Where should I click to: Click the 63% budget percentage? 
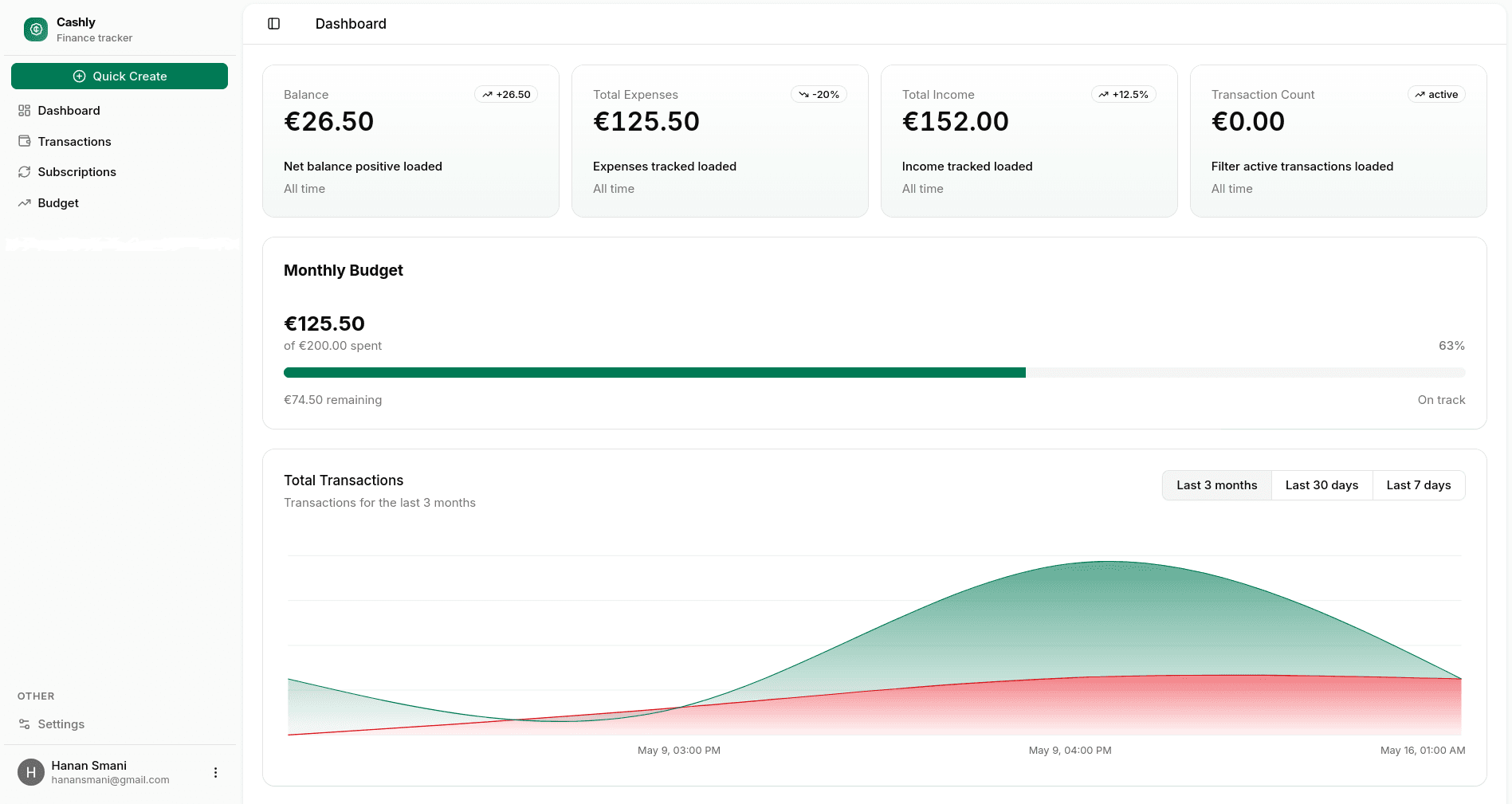[x=1451, y=346]
